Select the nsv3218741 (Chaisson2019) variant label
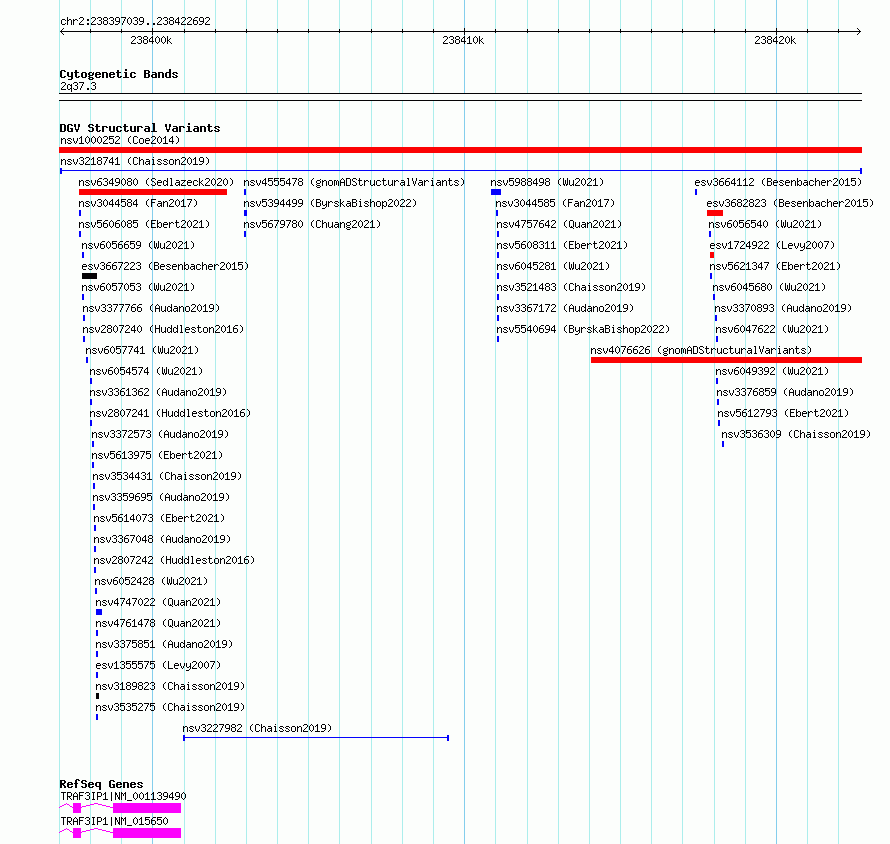This screenshot has height=844, width=890. tap(135, 161)
